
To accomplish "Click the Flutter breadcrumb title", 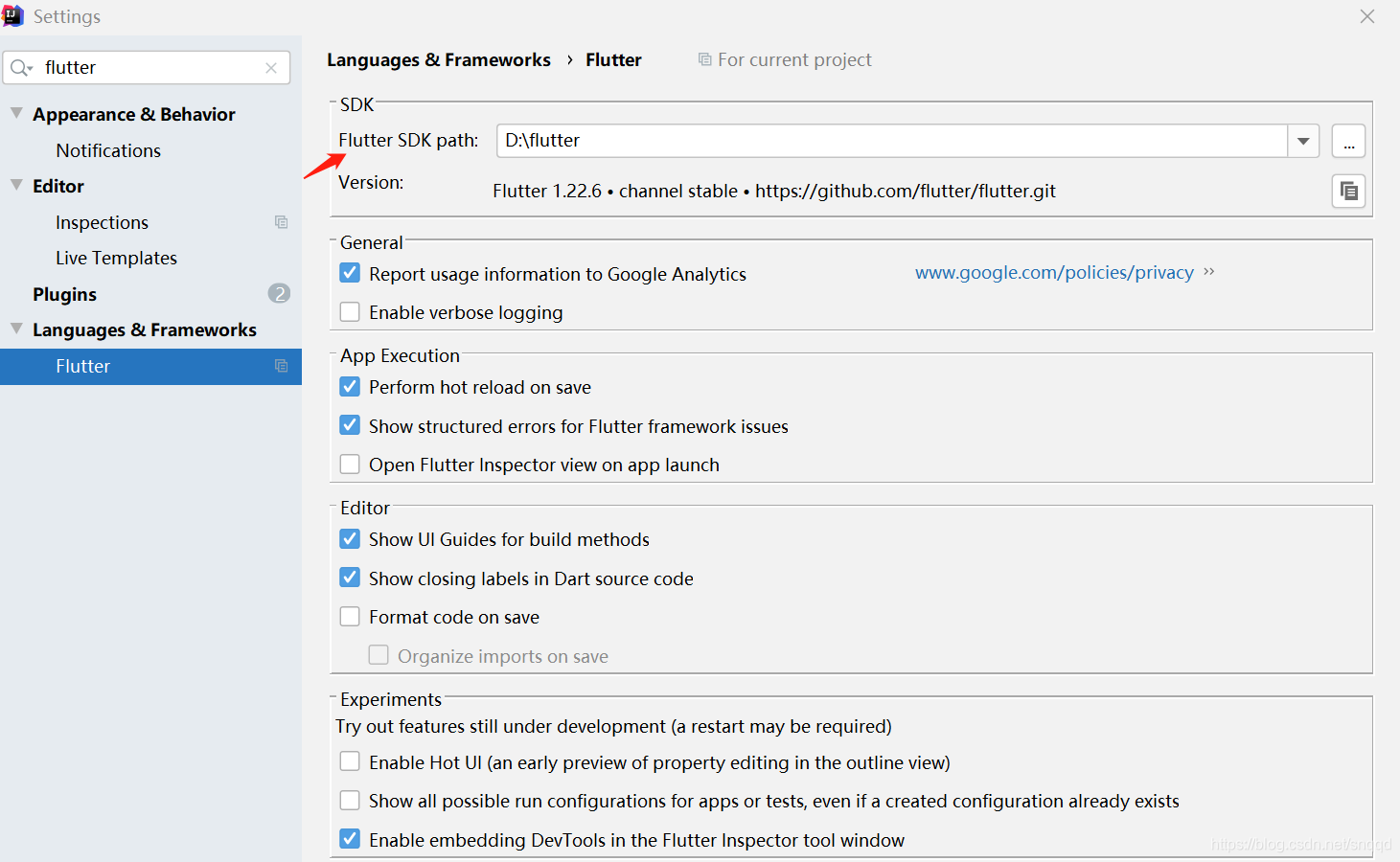I will click(613, 59).
